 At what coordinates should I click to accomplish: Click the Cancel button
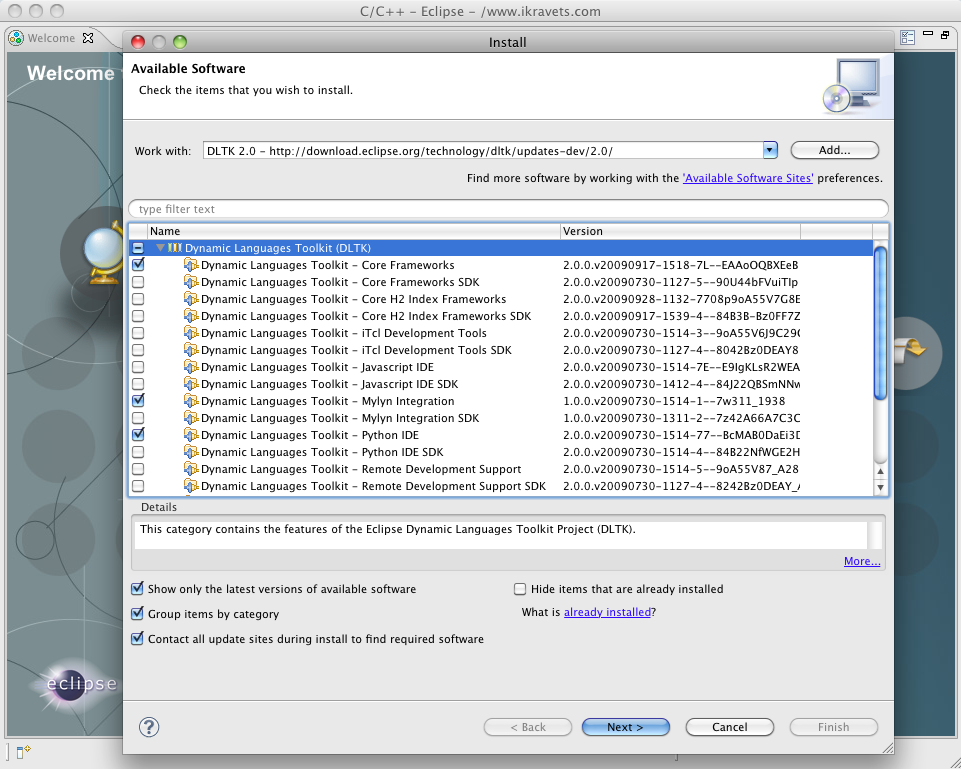click(x=729, y=727)
